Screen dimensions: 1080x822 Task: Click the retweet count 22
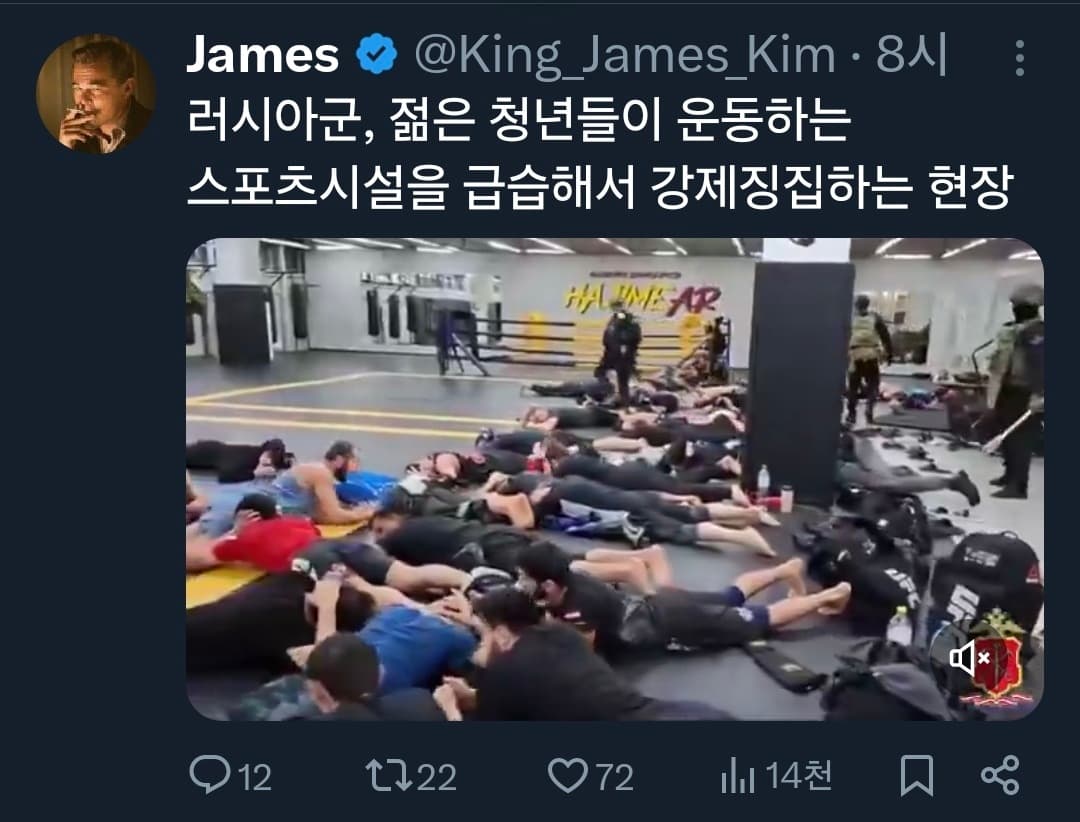437,777
